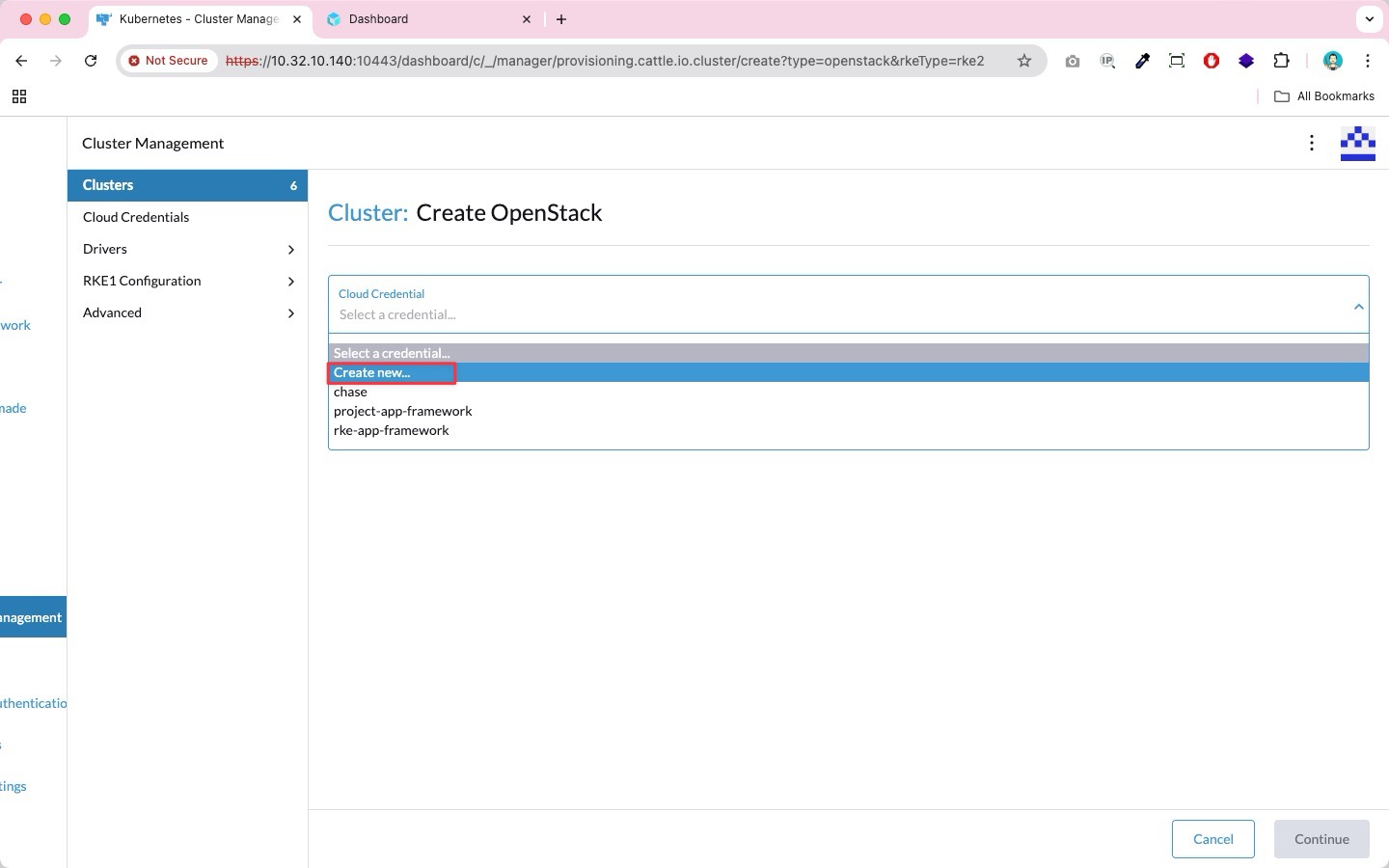
Task: Open the red ad blocker extension
Action: pyautogui.click(x=1212, y=61)
